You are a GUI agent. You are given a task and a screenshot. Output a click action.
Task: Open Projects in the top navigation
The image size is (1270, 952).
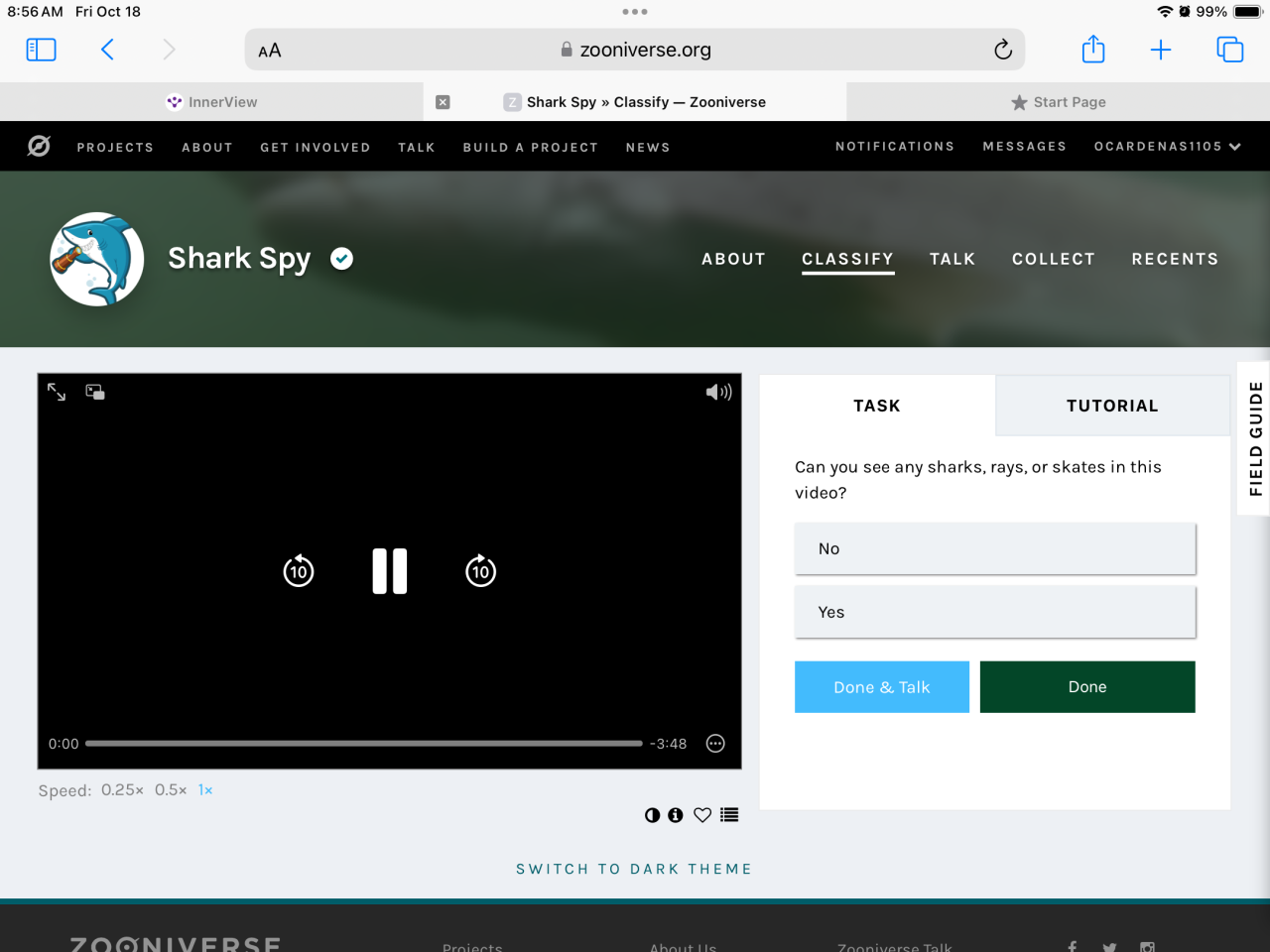115,148
